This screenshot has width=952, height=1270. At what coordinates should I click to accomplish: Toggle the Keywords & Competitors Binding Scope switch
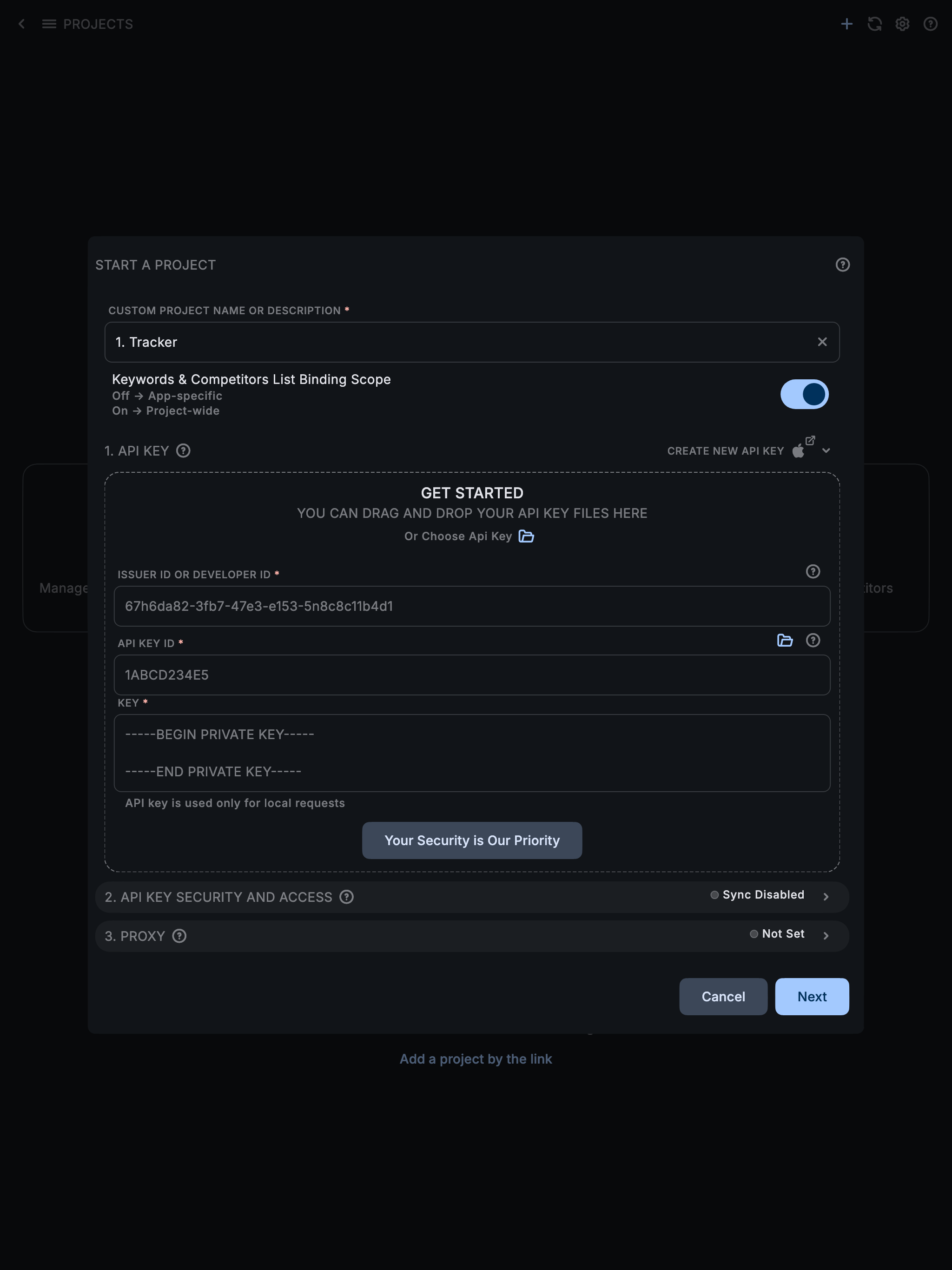click(x=804, y=395)
